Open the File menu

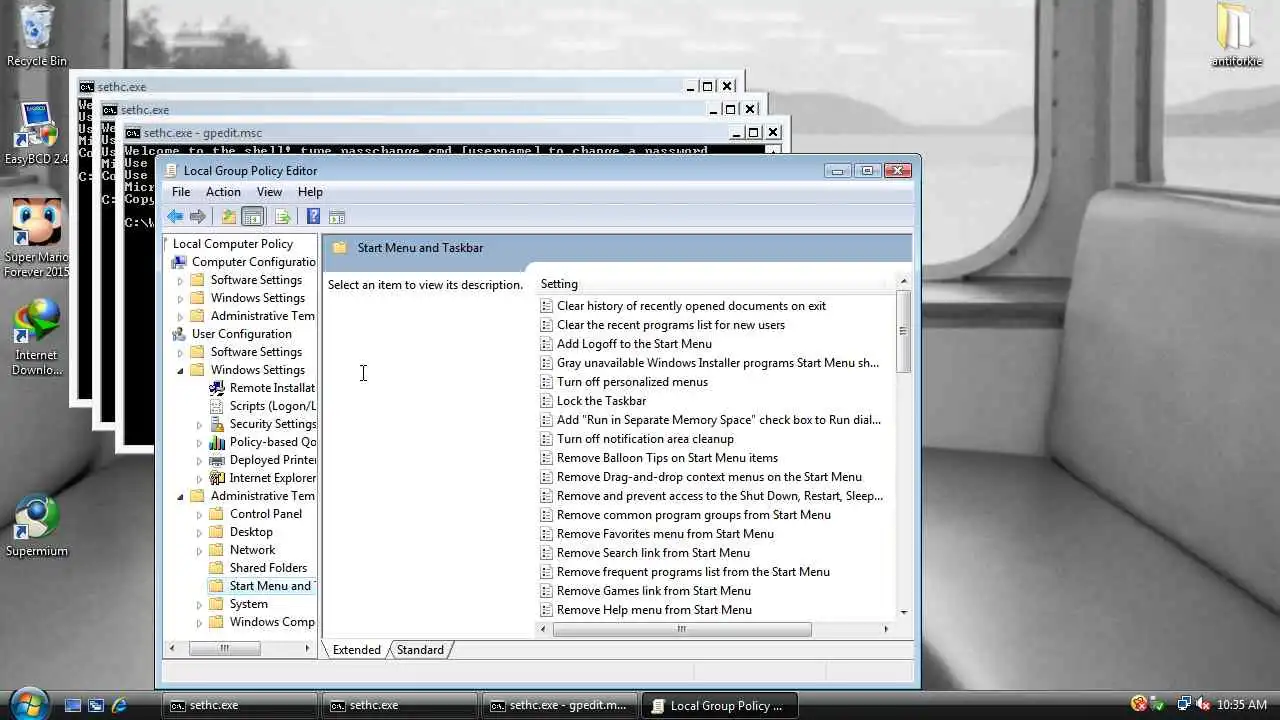coord(181,192)
